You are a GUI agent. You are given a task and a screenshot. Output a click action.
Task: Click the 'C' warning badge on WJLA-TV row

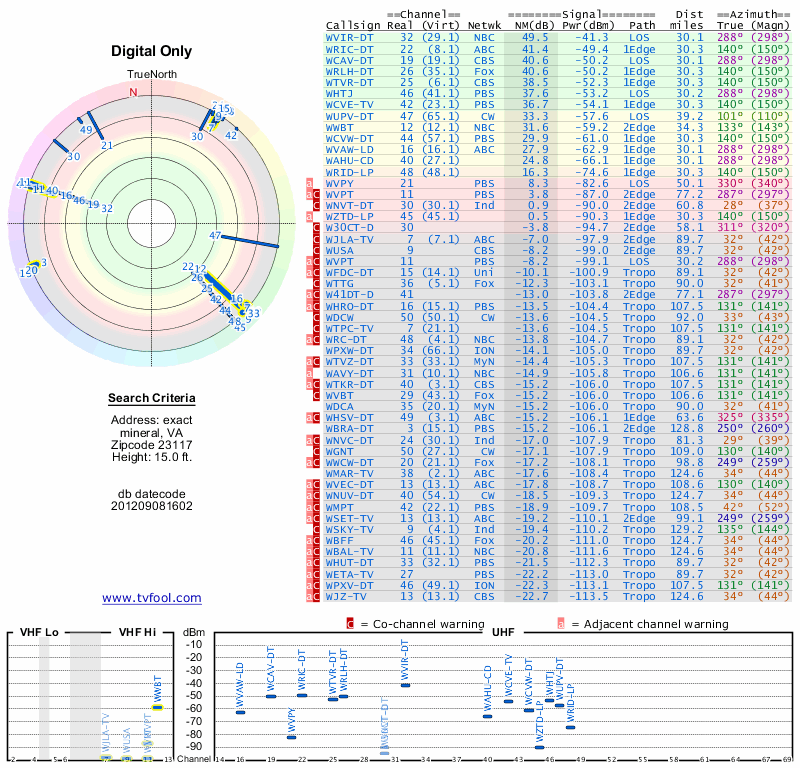click(316, 239)
